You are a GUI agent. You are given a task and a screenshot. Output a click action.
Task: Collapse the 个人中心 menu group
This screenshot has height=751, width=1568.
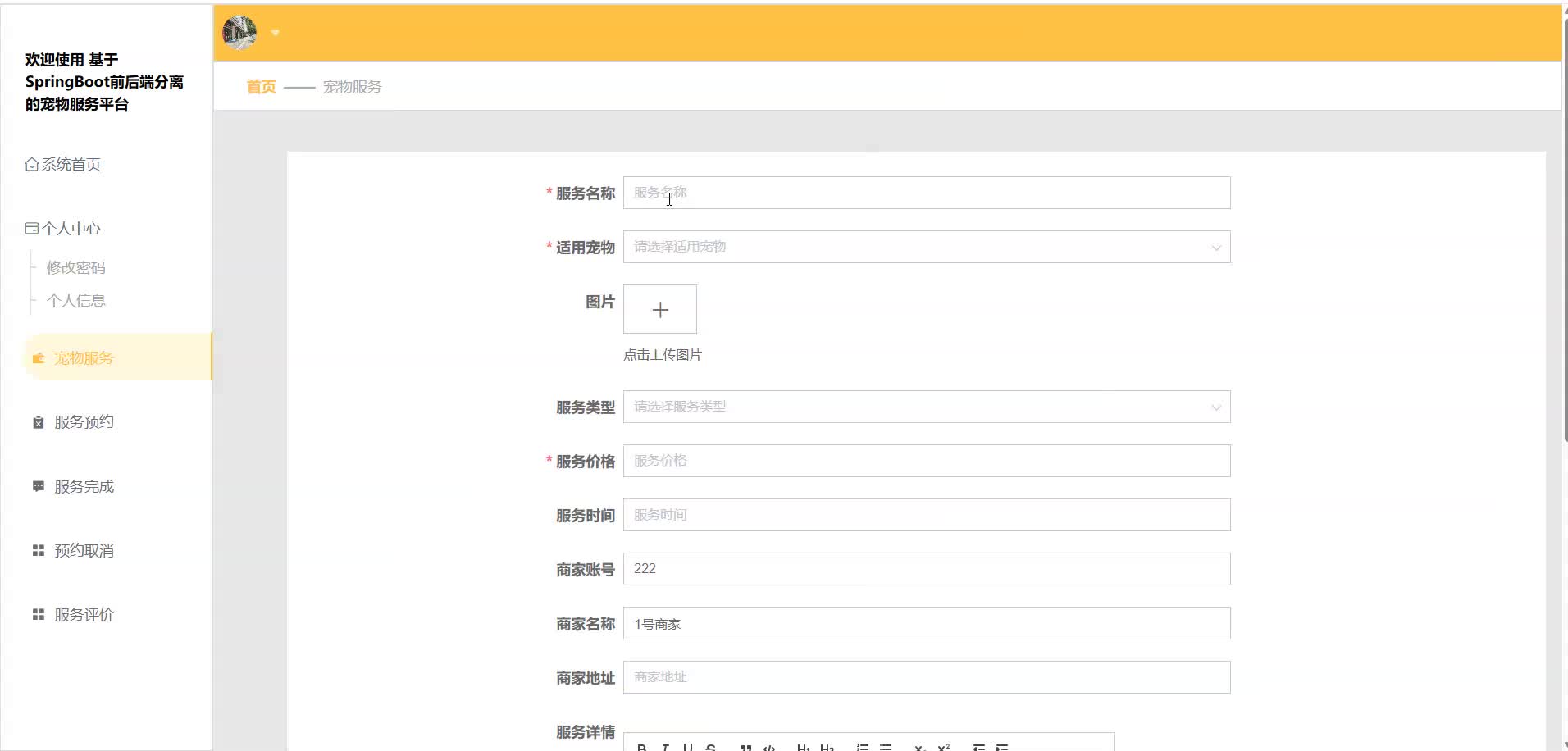click(63, 228)
